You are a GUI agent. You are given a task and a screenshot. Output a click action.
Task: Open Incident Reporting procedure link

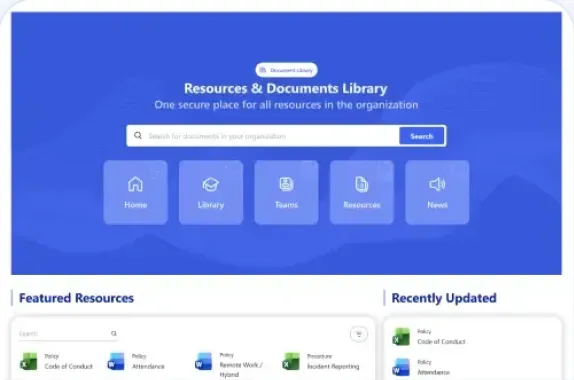[333, 366]
